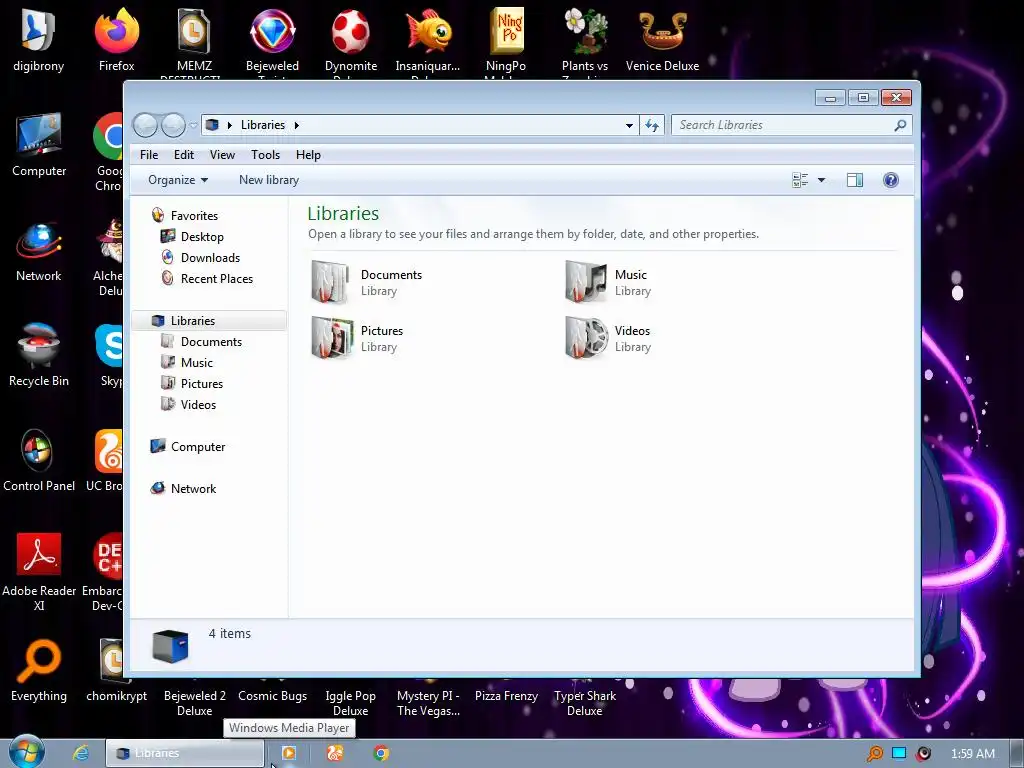This screenshot has height=768, width=1024.
Task: Open the Documents library icon
Action: pyautogui.click(x=330, y=282)
